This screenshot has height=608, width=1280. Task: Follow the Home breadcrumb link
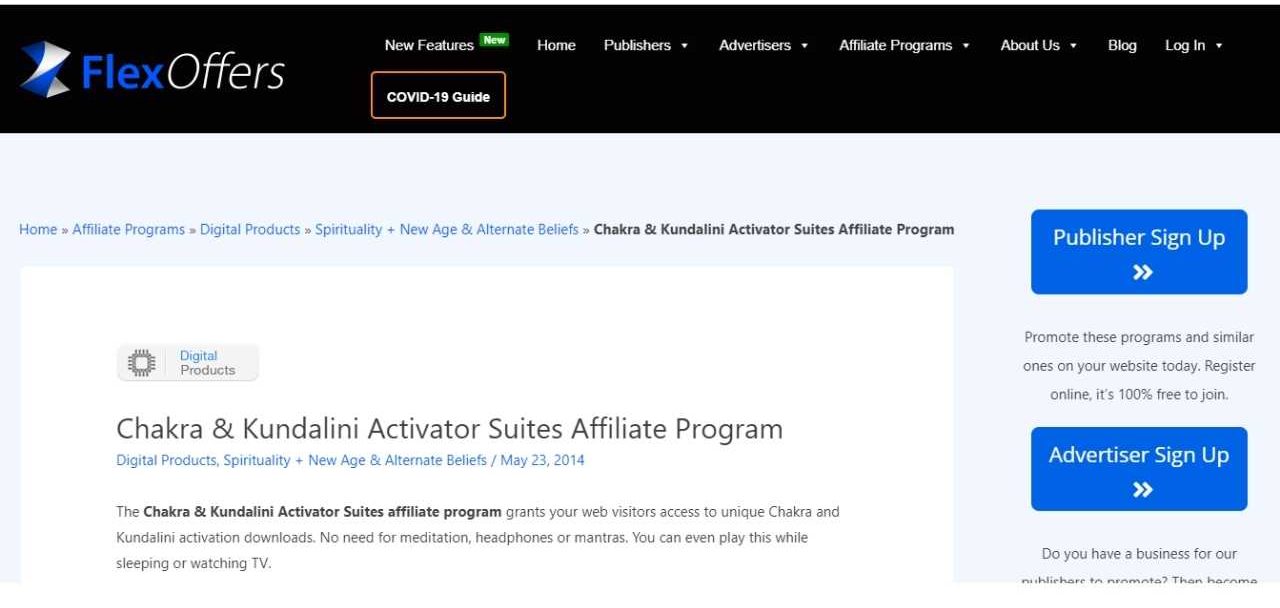coord(38,229)
